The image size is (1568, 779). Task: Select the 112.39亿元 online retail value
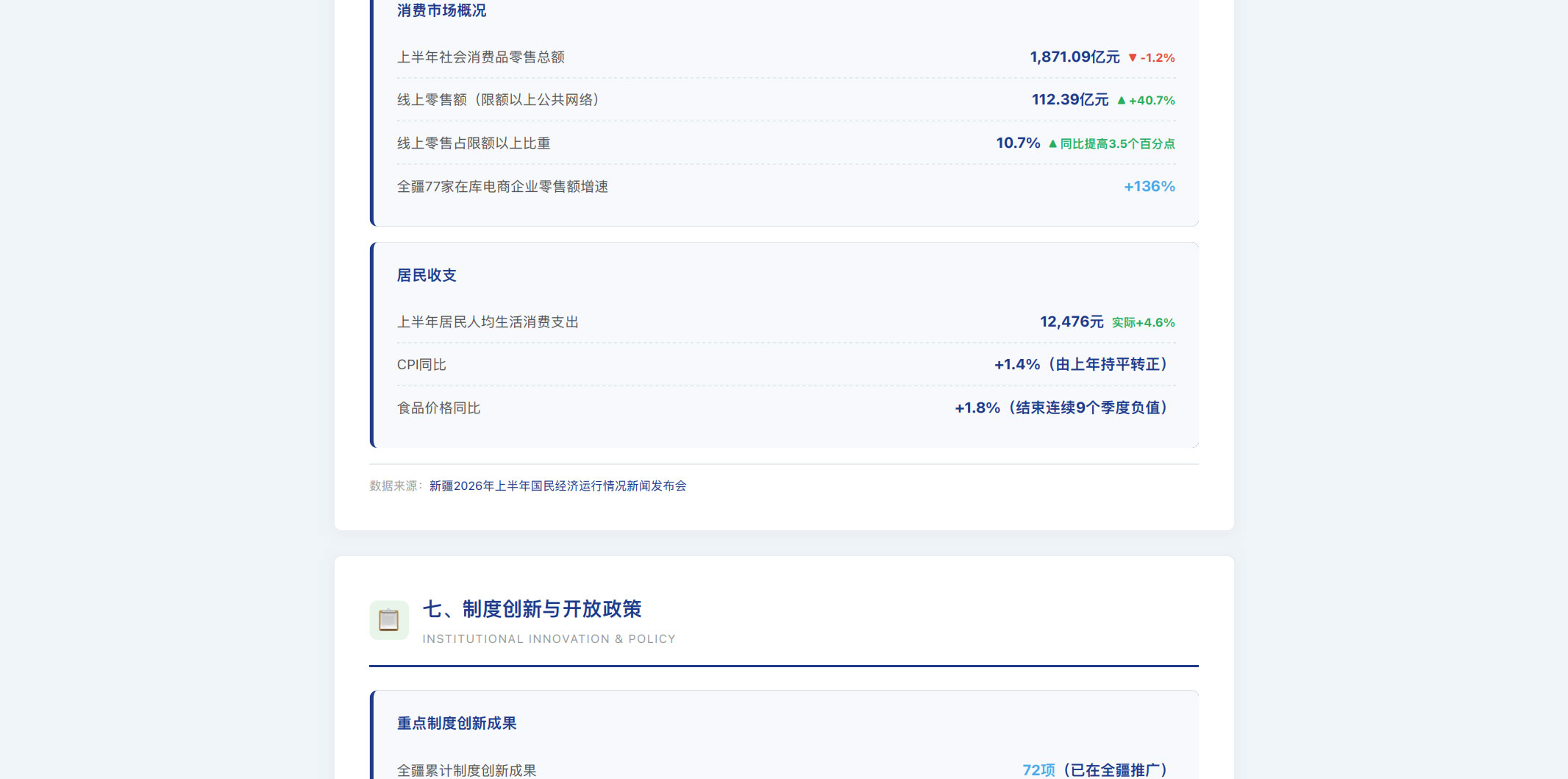(x=1070, y=99)
